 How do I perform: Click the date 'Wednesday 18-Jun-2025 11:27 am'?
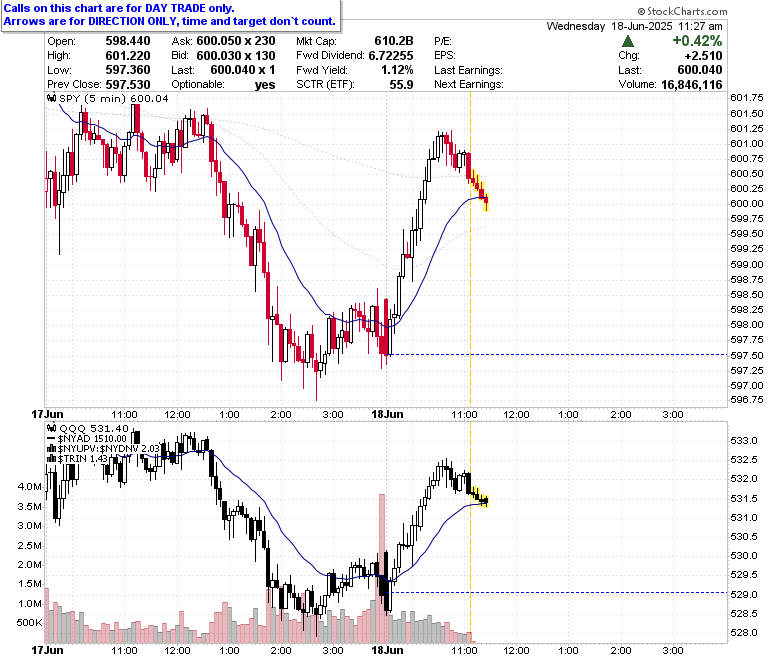634,26
